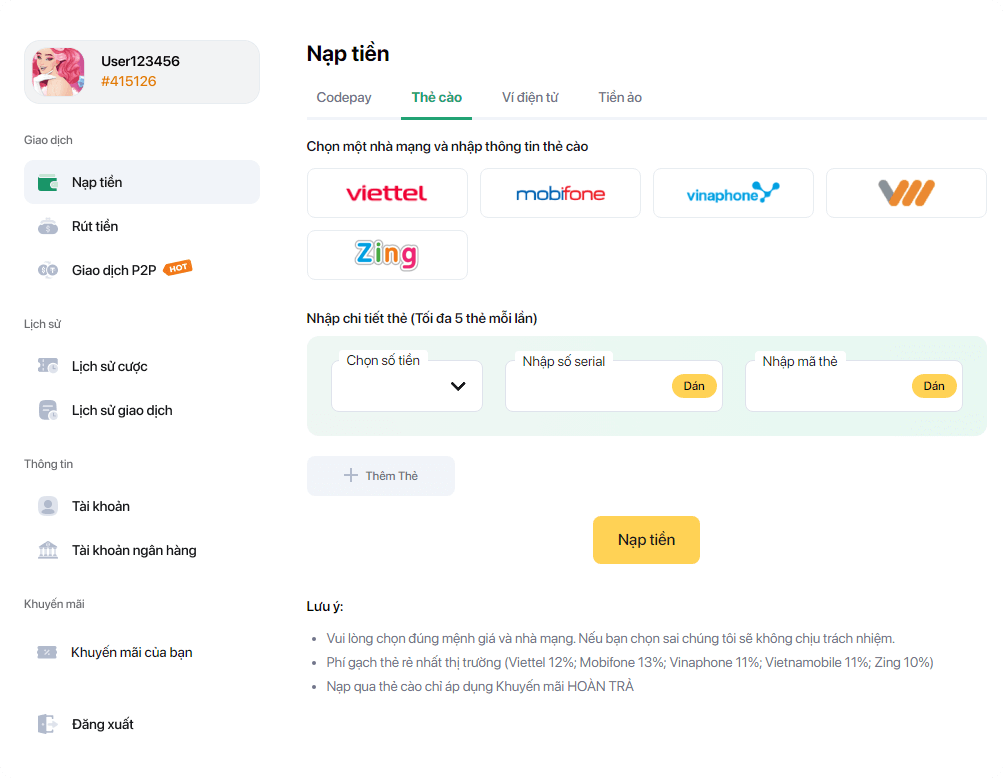Select the Mobifone carrier card
The image size is (1003, 778).
(x=560, y=193)
